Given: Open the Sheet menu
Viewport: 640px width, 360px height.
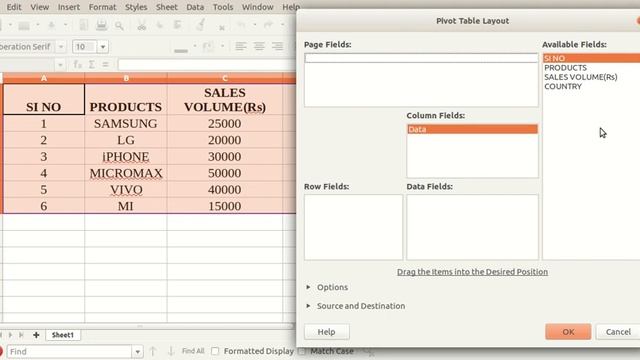Looking at the screenshot, I should tap(167, 7).
